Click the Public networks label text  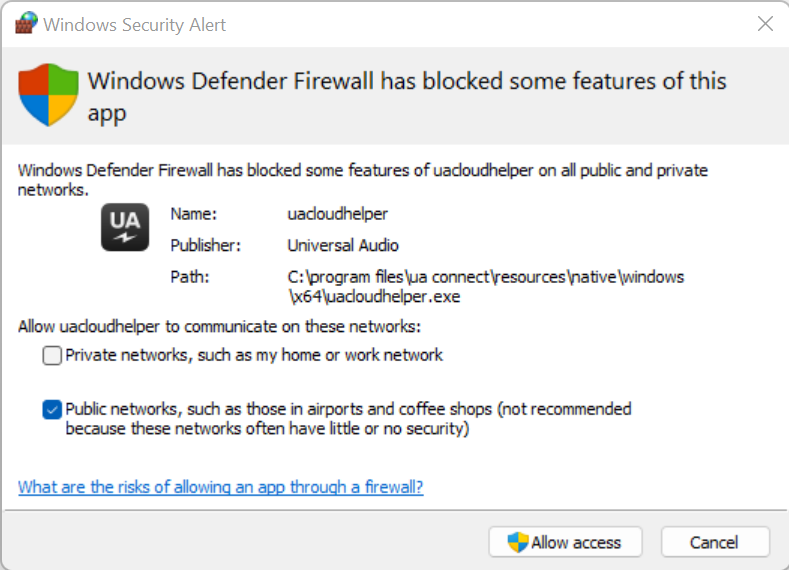[x=348, y=418]
